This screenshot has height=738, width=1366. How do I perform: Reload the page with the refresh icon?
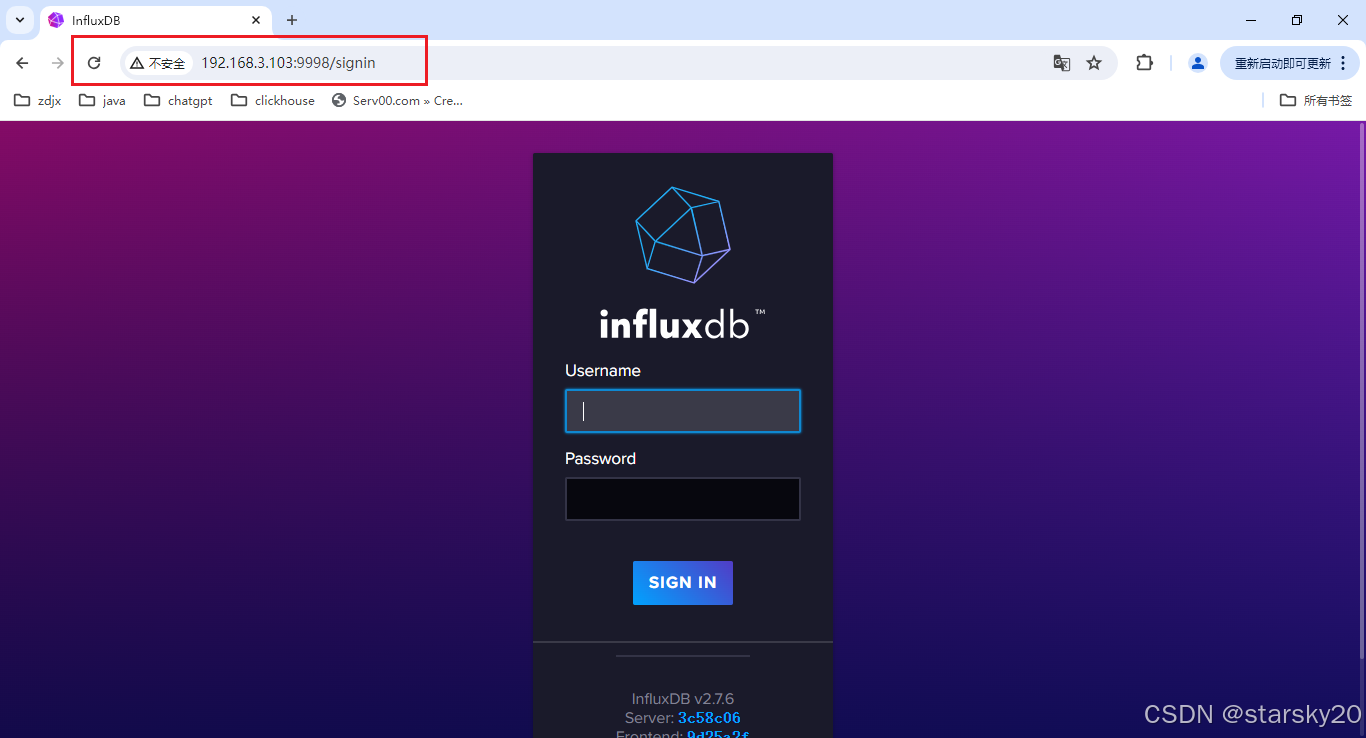93,62
